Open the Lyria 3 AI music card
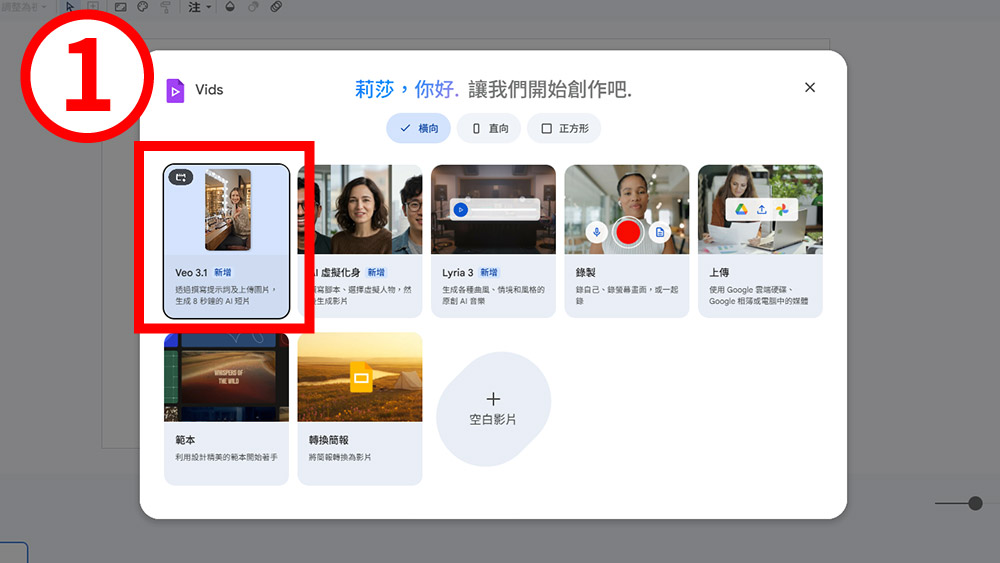This screenshot has height=563, width=1000. (493, 241)
